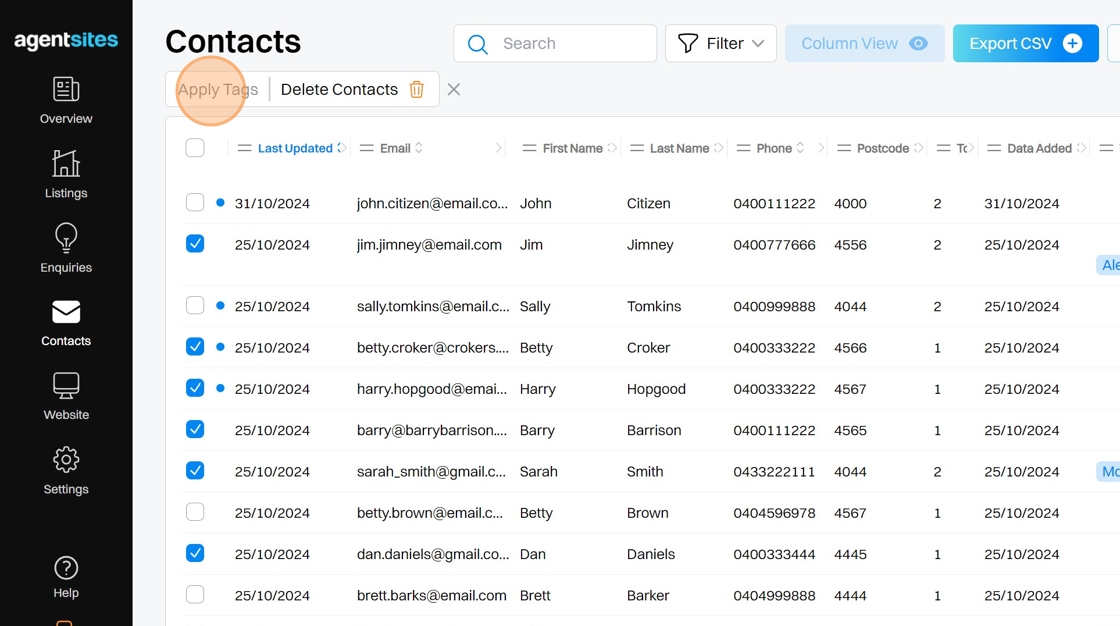This screenshot has width=1120, height=626.
Task: Open Website section monitor icon
Action: [x=66, y=386]
